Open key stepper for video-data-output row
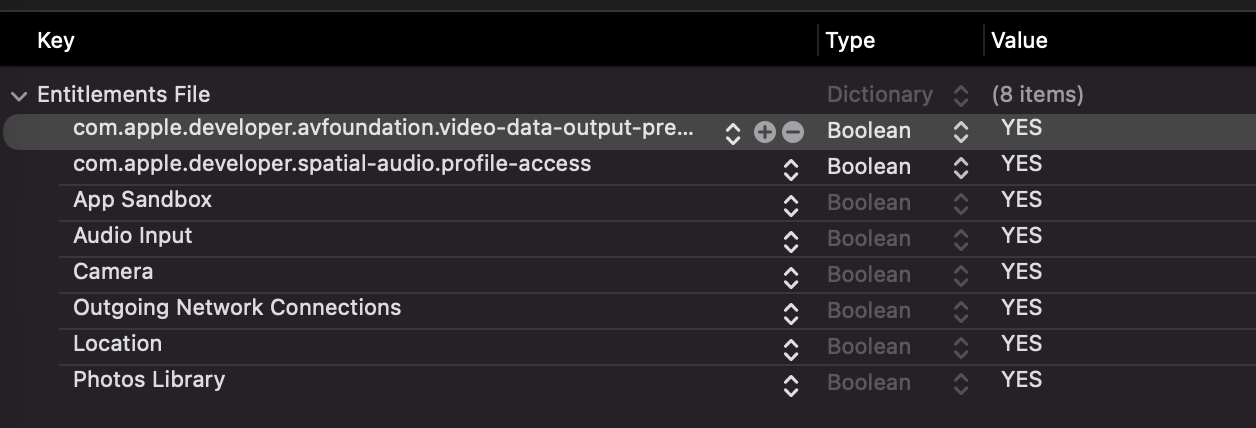This screenshot has height=428, width=1256. click(x=733, y=132)
